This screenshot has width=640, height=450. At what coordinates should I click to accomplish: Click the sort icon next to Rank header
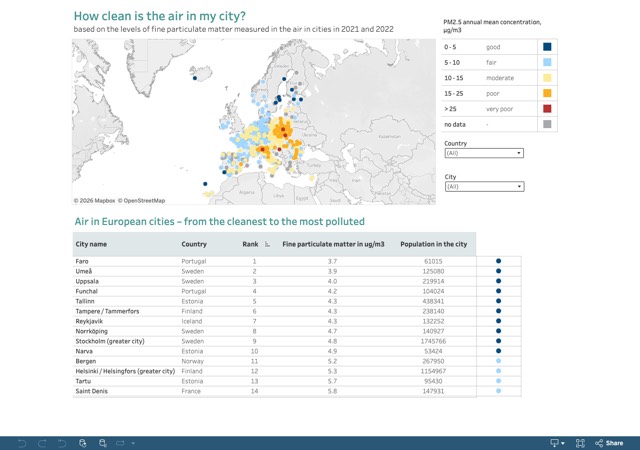tap(267, 244)
